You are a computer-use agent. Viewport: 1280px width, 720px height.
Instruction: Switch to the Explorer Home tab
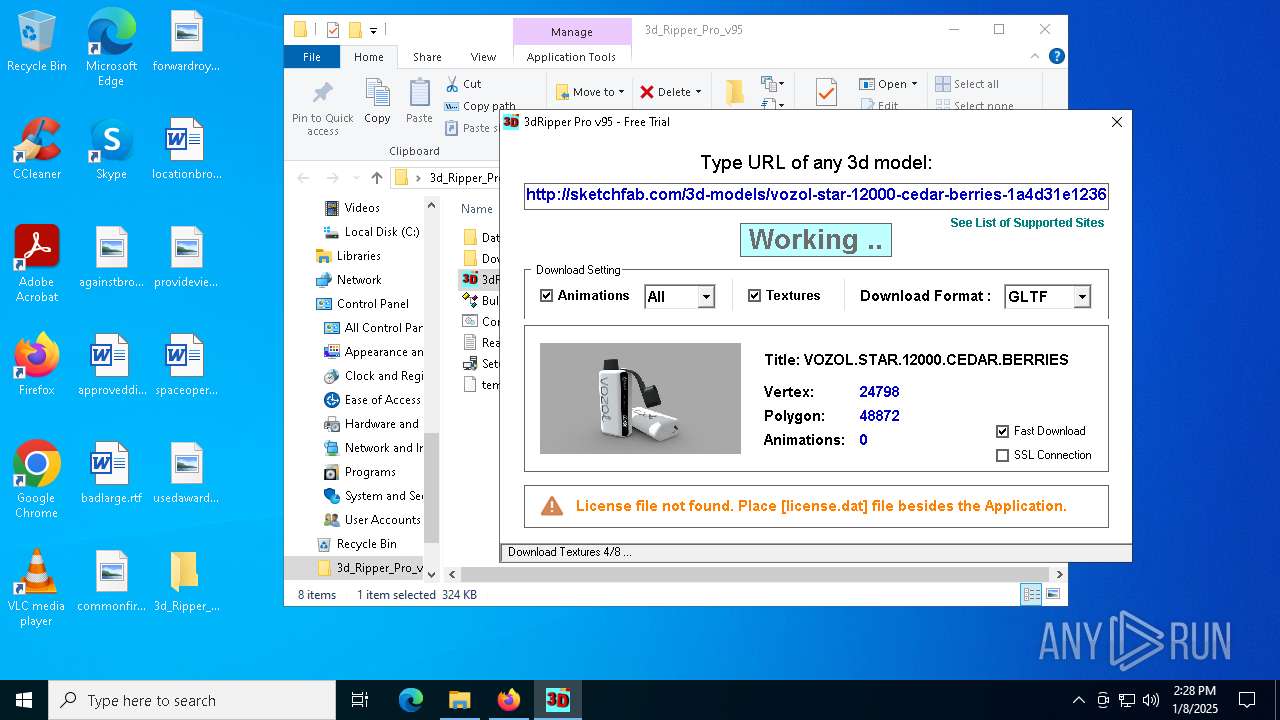[368, 57]
